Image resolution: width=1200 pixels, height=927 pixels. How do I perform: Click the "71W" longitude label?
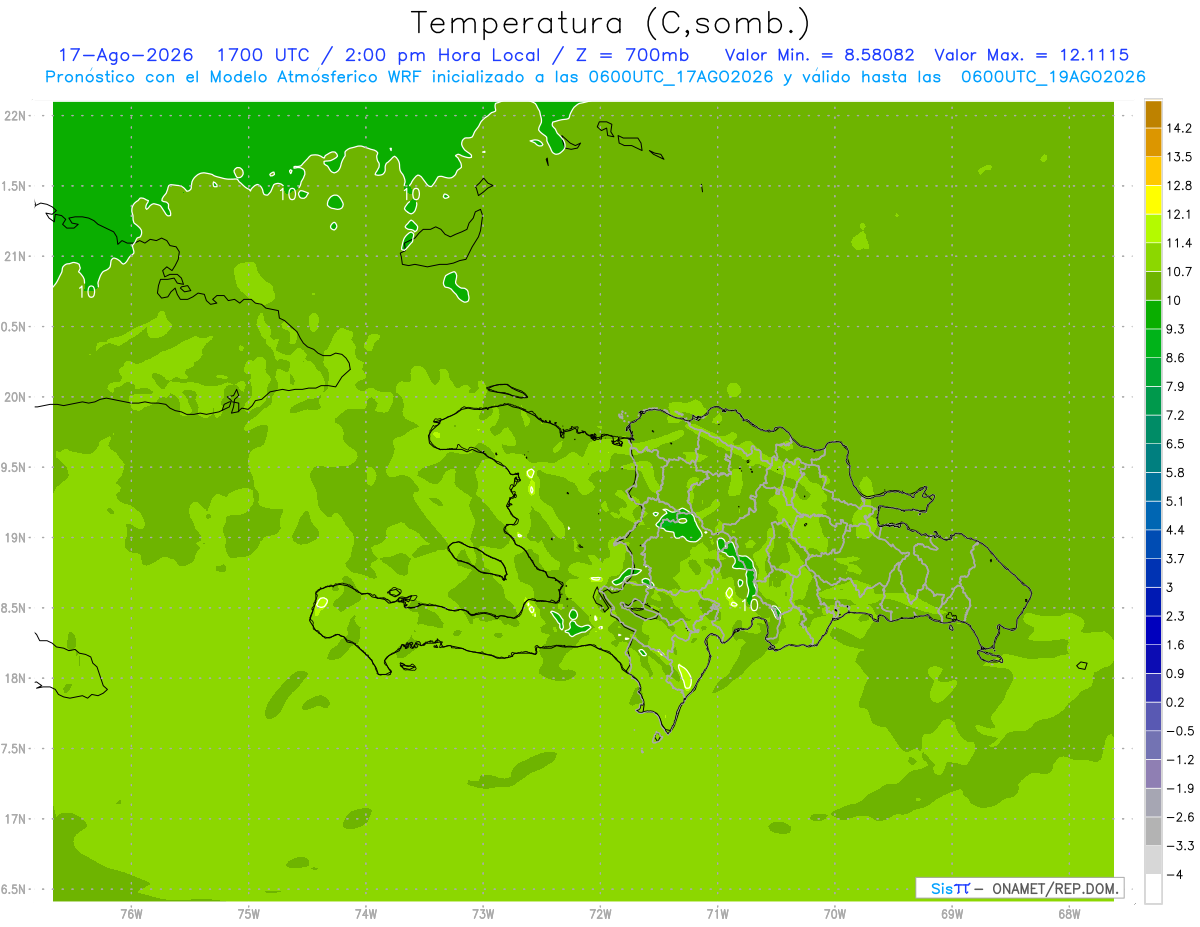(717, 913)
